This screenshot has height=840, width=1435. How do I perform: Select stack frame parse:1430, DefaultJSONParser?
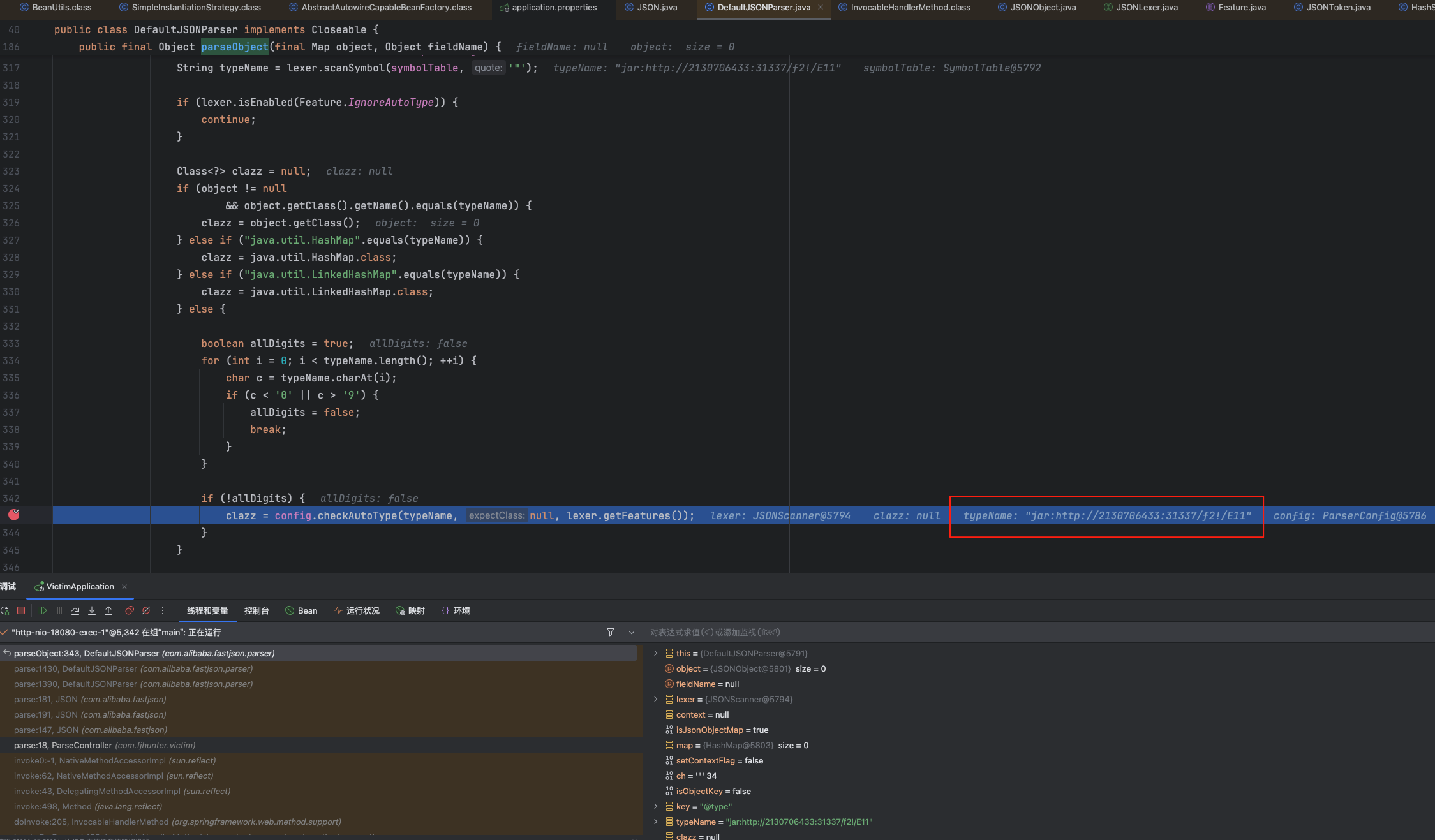pos(321,668)
